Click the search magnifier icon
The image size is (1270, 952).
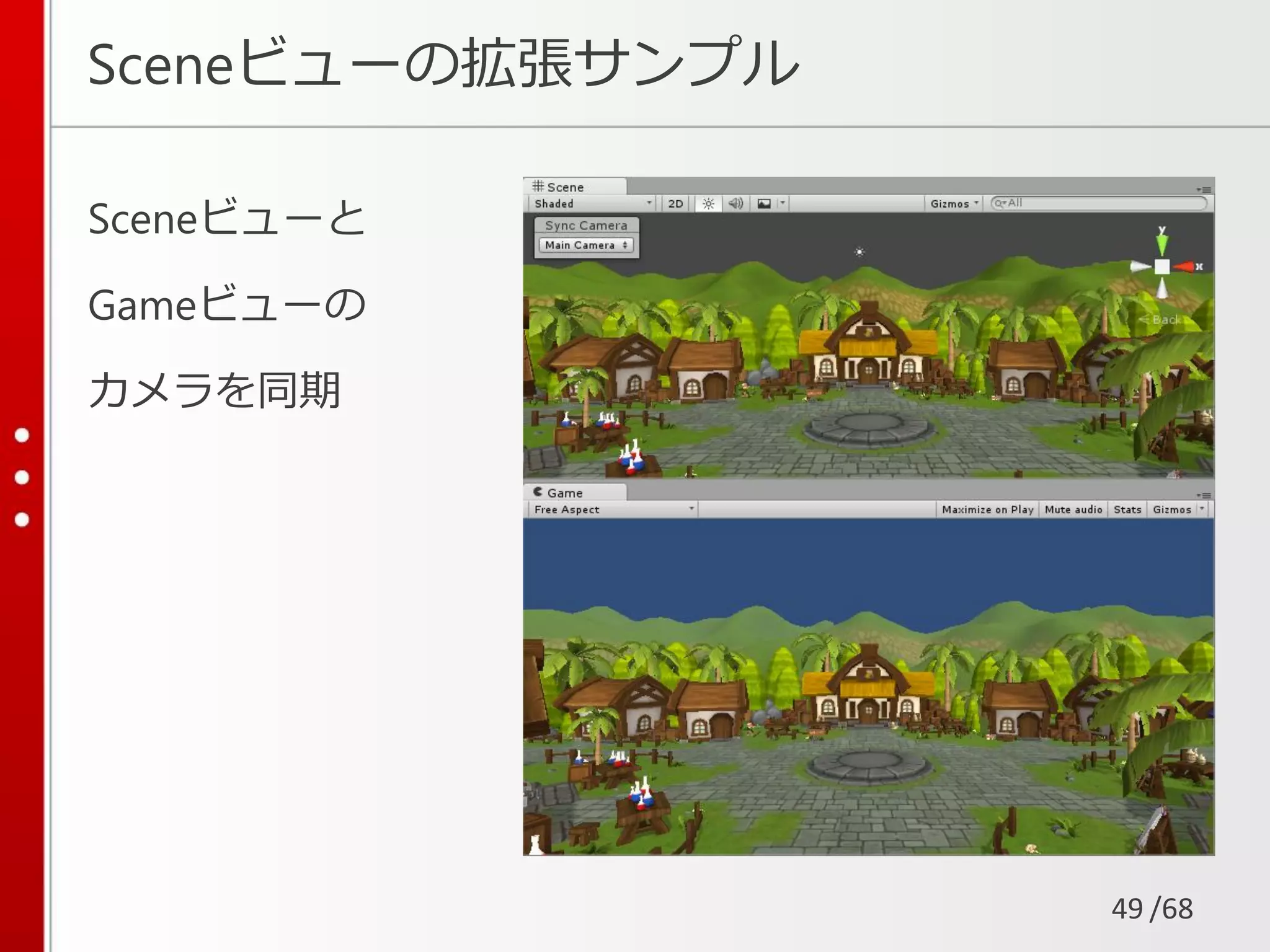[x=1000, y=203]
